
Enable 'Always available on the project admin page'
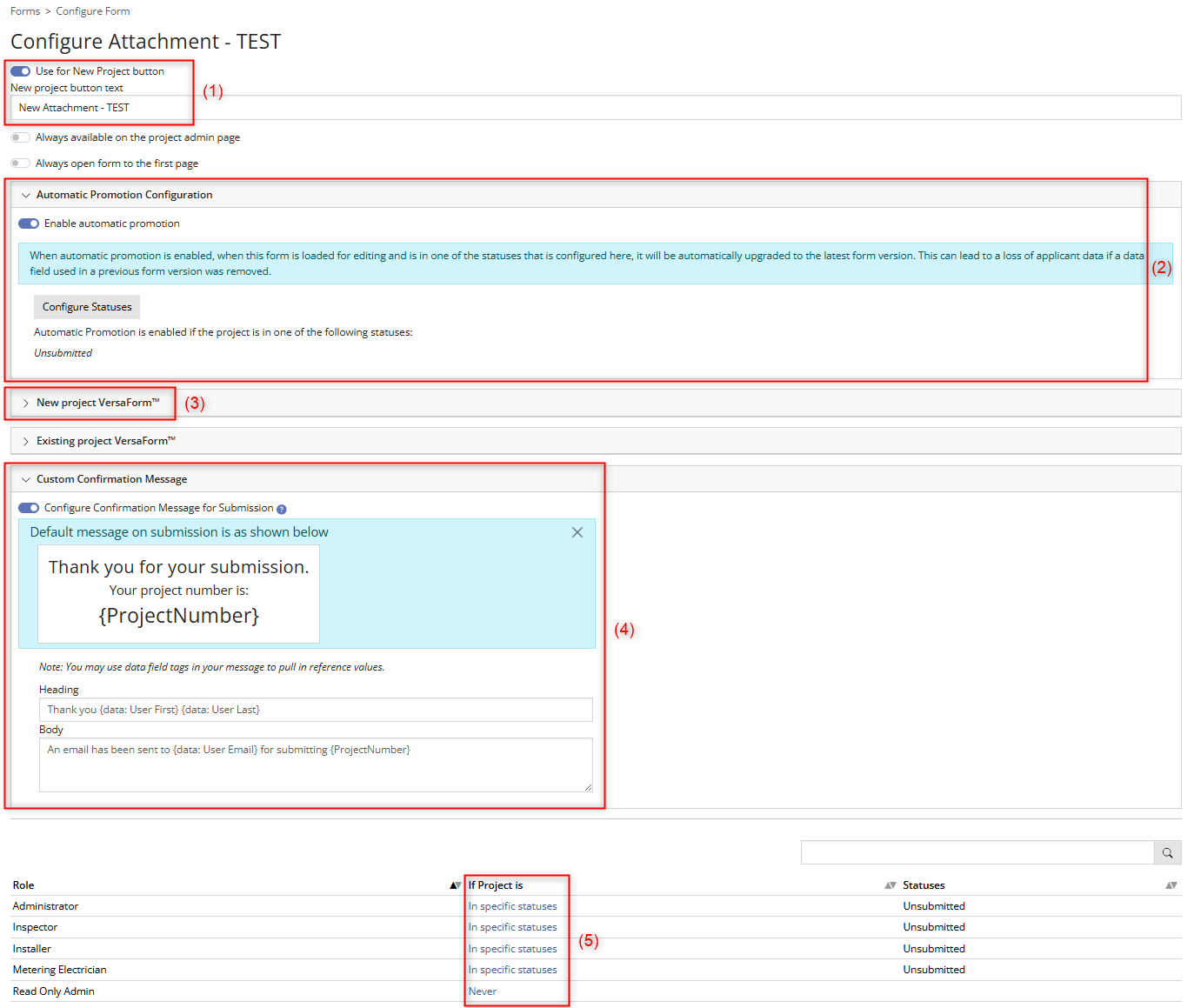(x=20, y=137)
